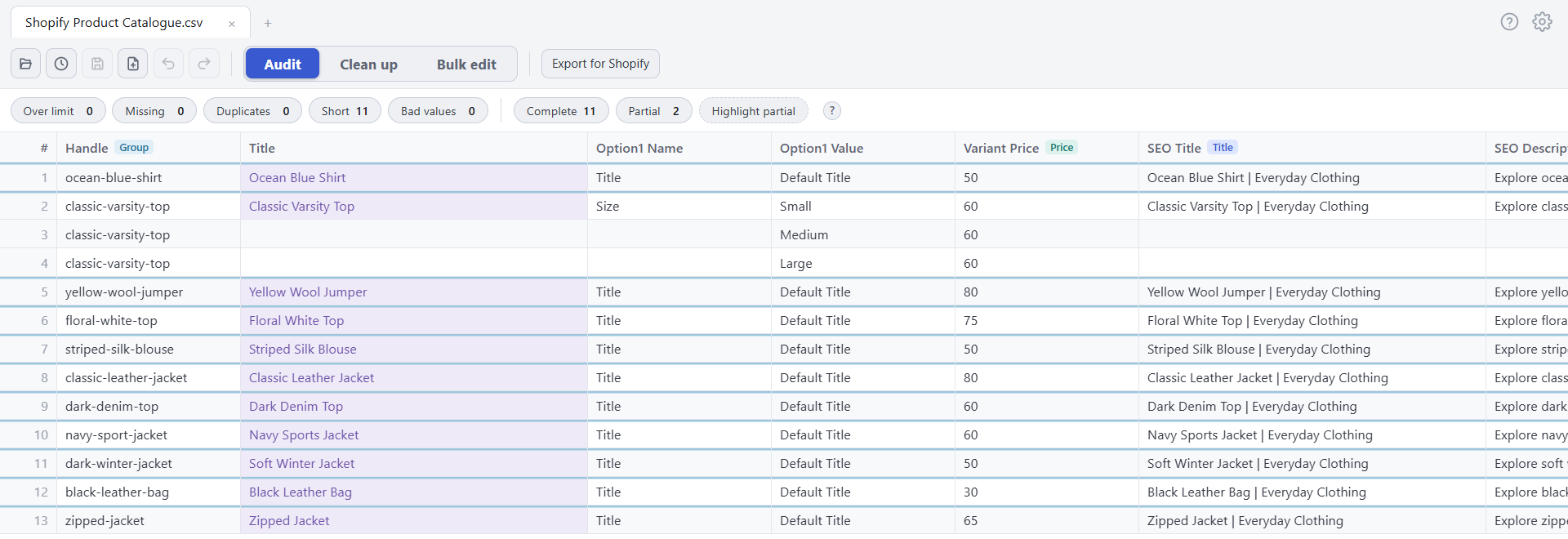This screenshot has height=539, width=1568.
Task: Close the Shopify Product Catalogue.csv tab
Action: [232, 24]
